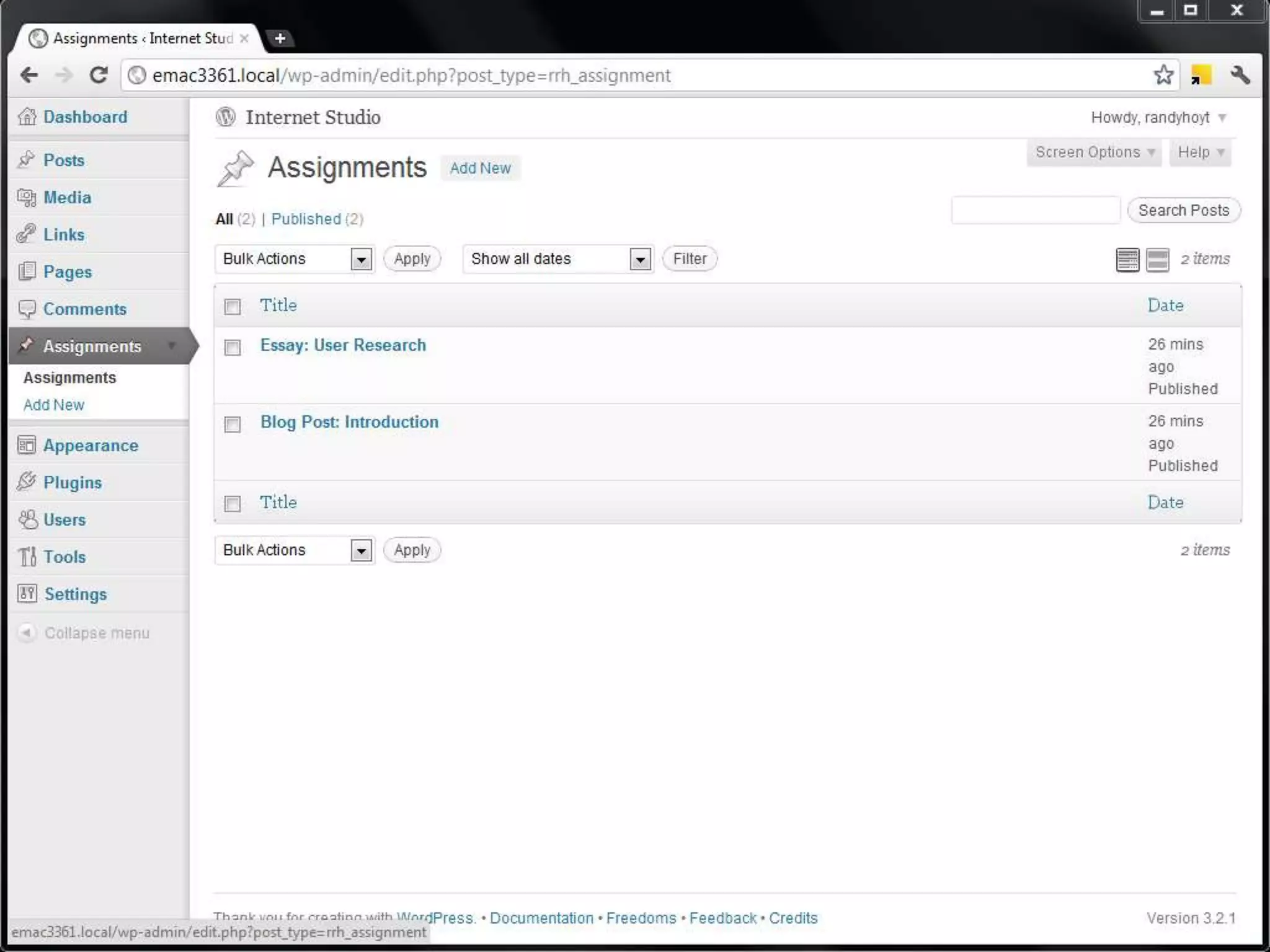Click the search posts text field
This screenshot has height=952, width=1270.
pyautogui.click(x=1035, y=211)
